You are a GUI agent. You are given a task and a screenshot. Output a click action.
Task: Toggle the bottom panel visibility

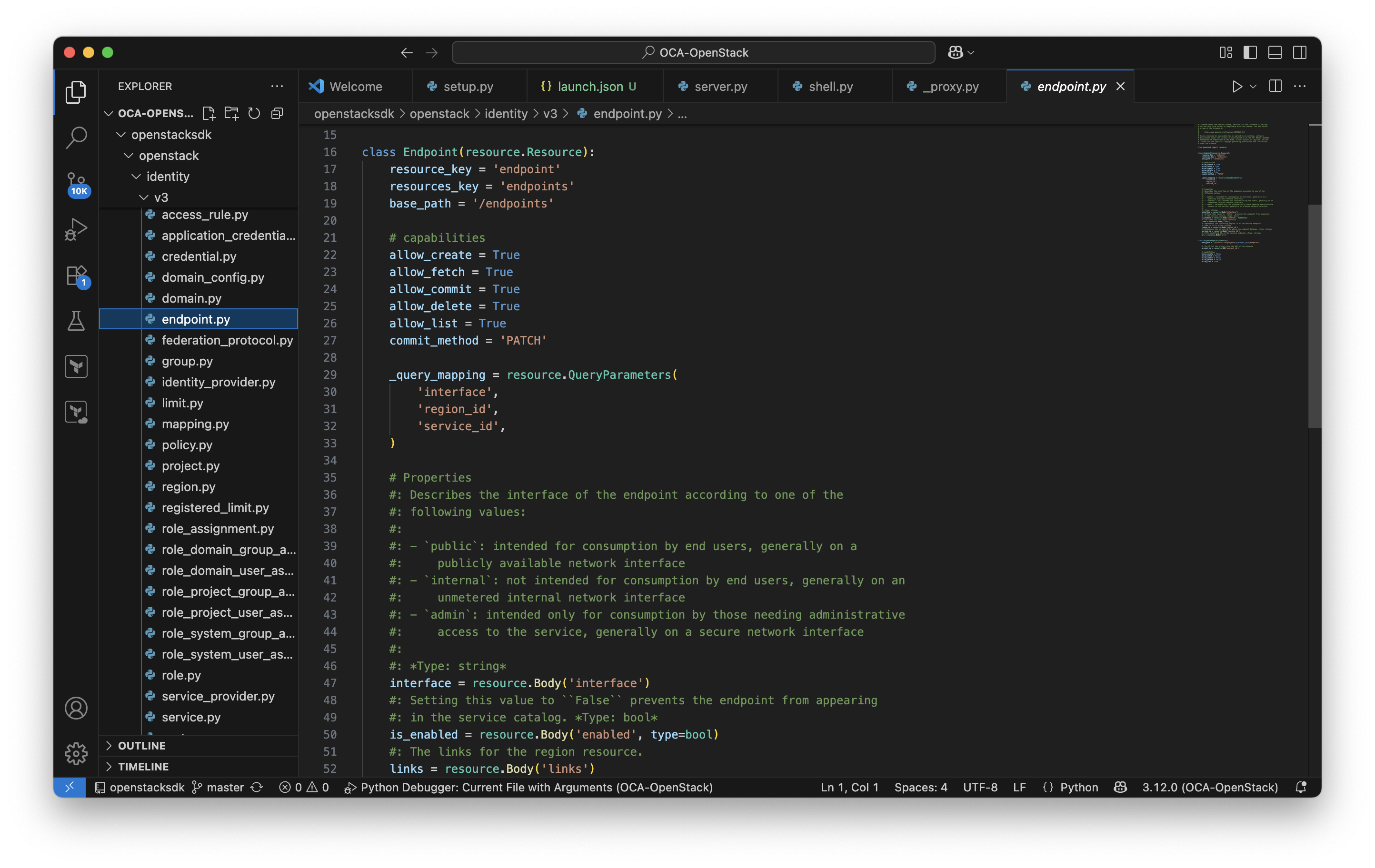[x=1275, y=52]
